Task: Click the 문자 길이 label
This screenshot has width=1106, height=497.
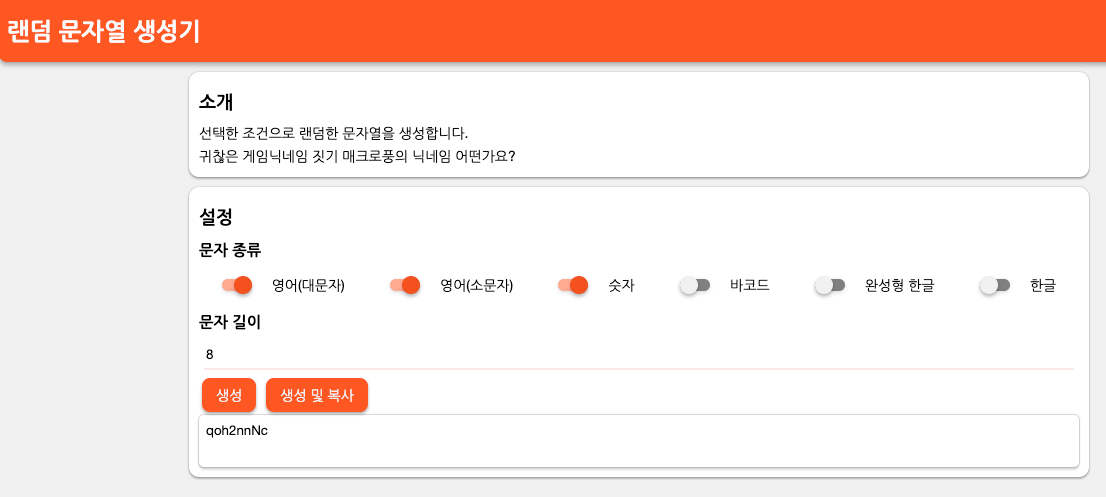Action: point(231,322)
